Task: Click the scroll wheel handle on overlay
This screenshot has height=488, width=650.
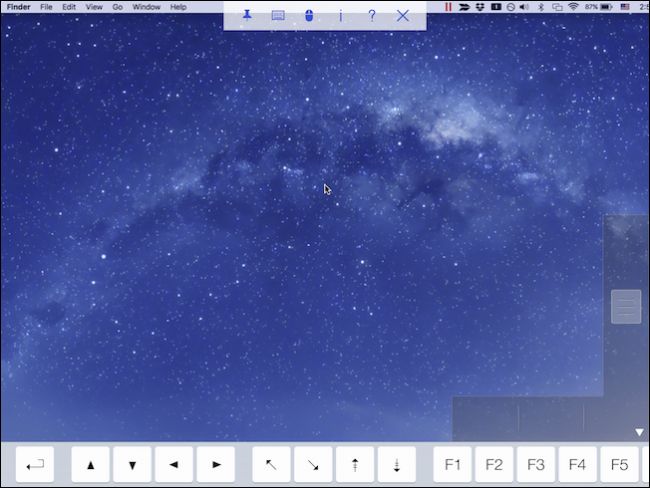Action: tap(626, 306)
